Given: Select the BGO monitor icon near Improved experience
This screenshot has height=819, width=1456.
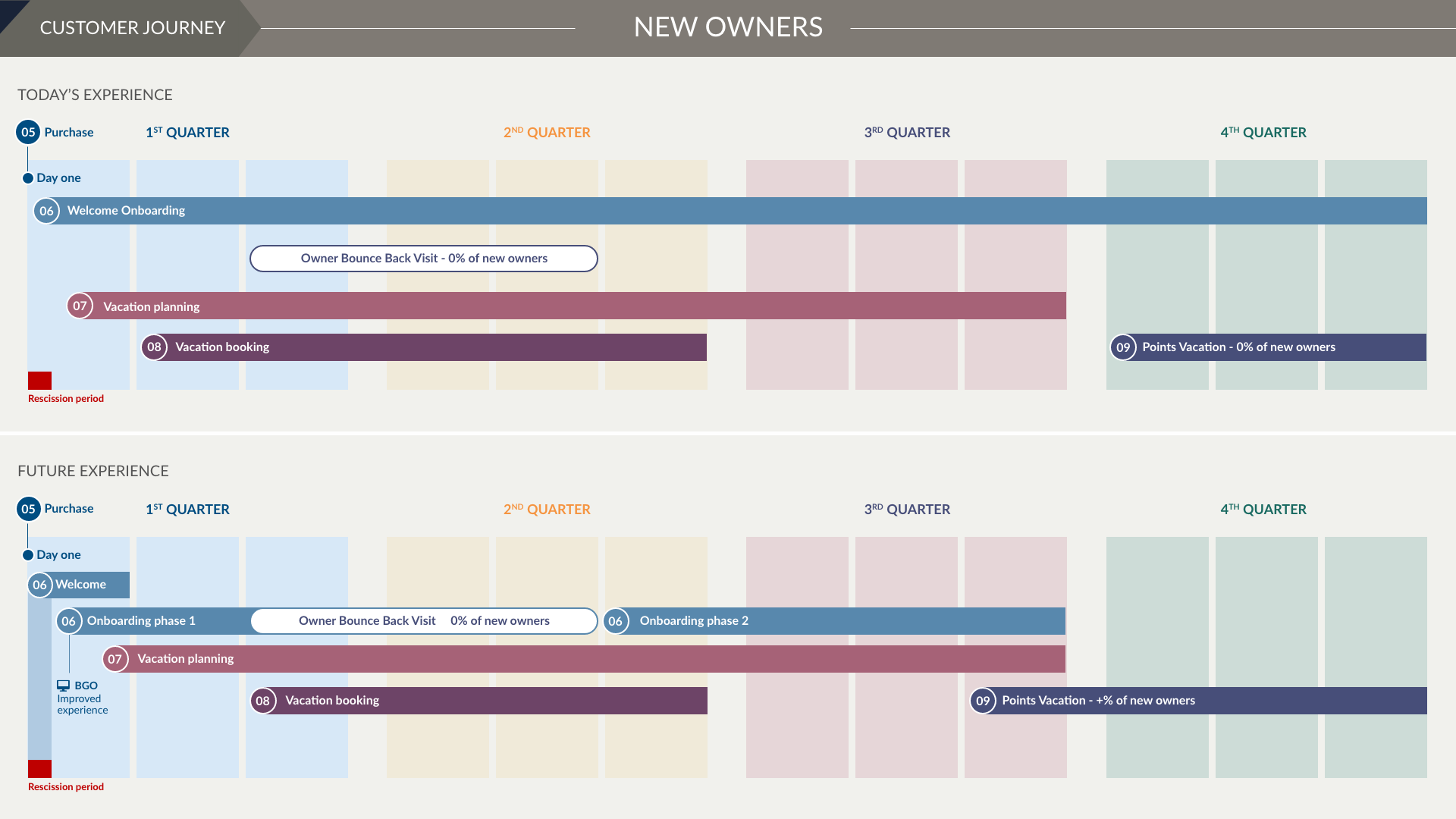Looking at the screenshot, I should point(64,685).
